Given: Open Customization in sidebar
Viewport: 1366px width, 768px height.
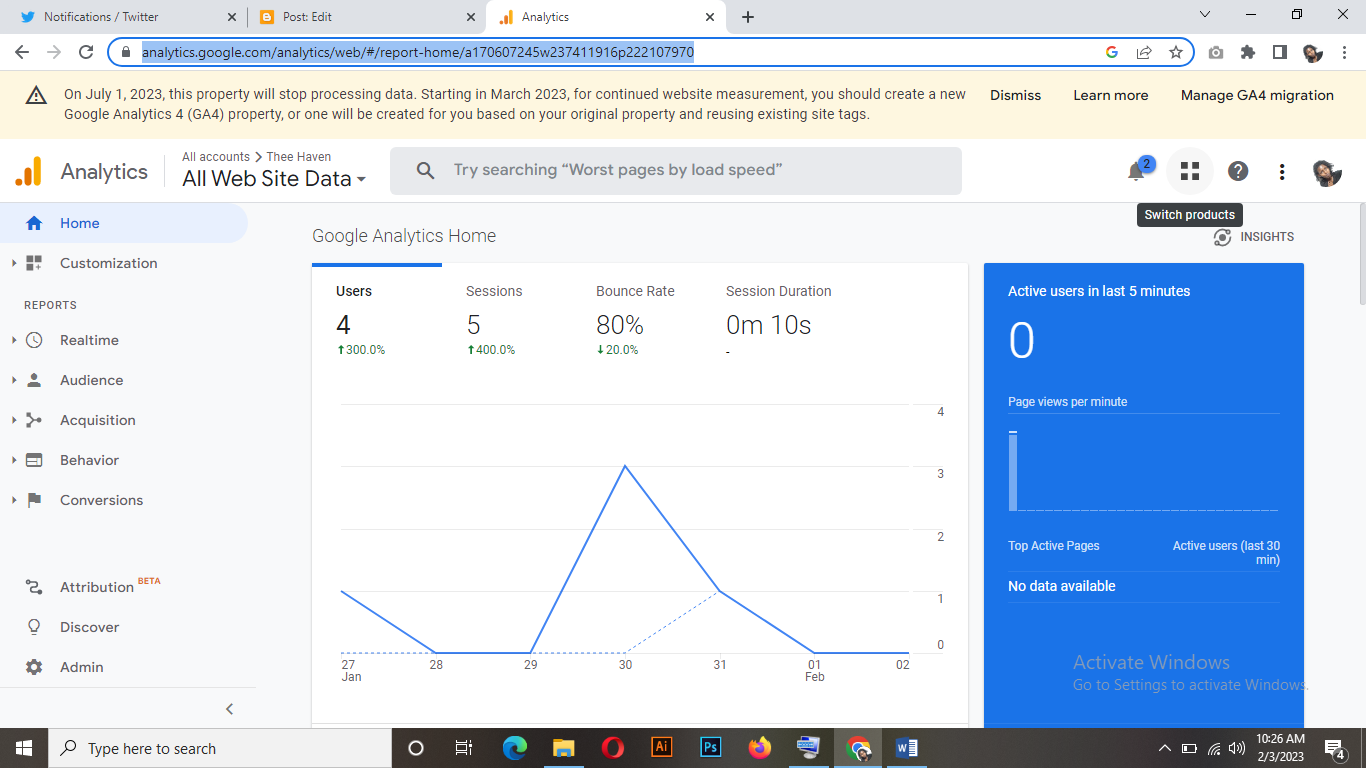Looking at the screenshot, I should (x=108, y=263).
